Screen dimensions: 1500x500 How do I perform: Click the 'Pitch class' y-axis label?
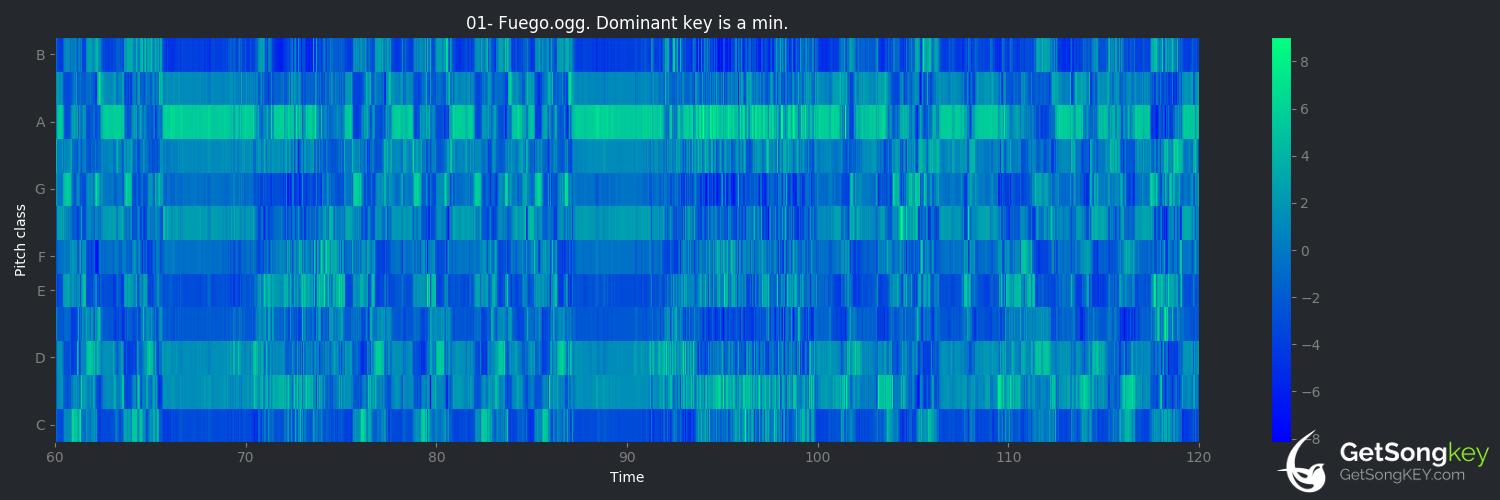20,240
